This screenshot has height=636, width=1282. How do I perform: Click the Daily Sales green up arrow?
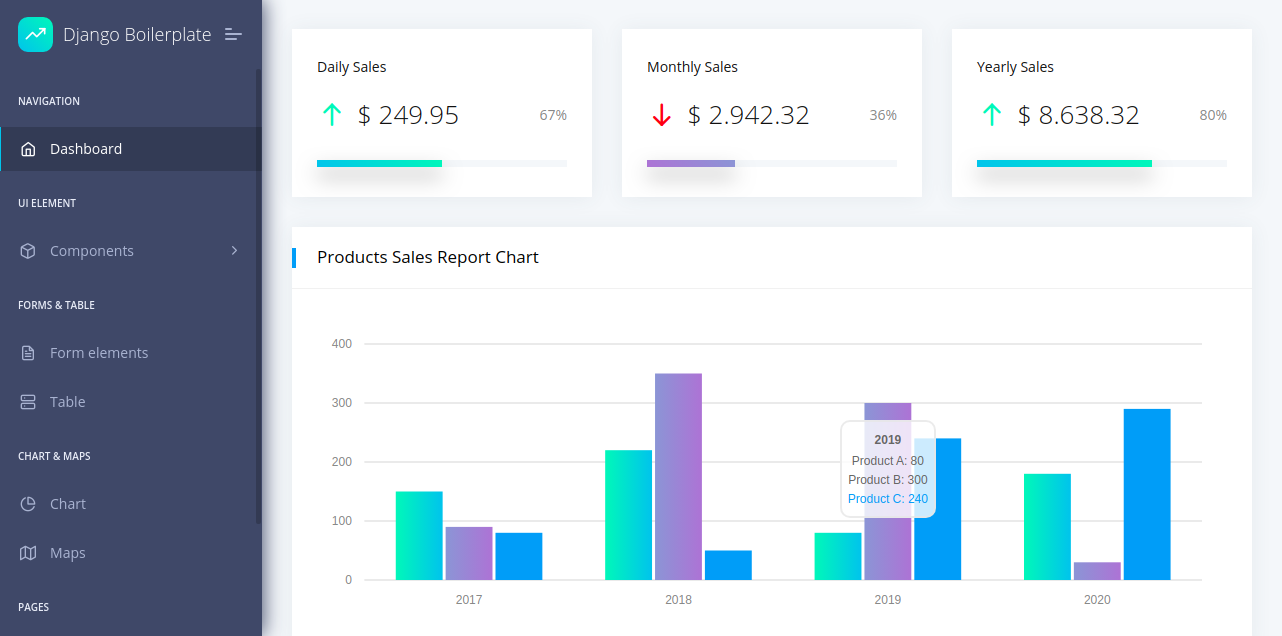(331, 115)
